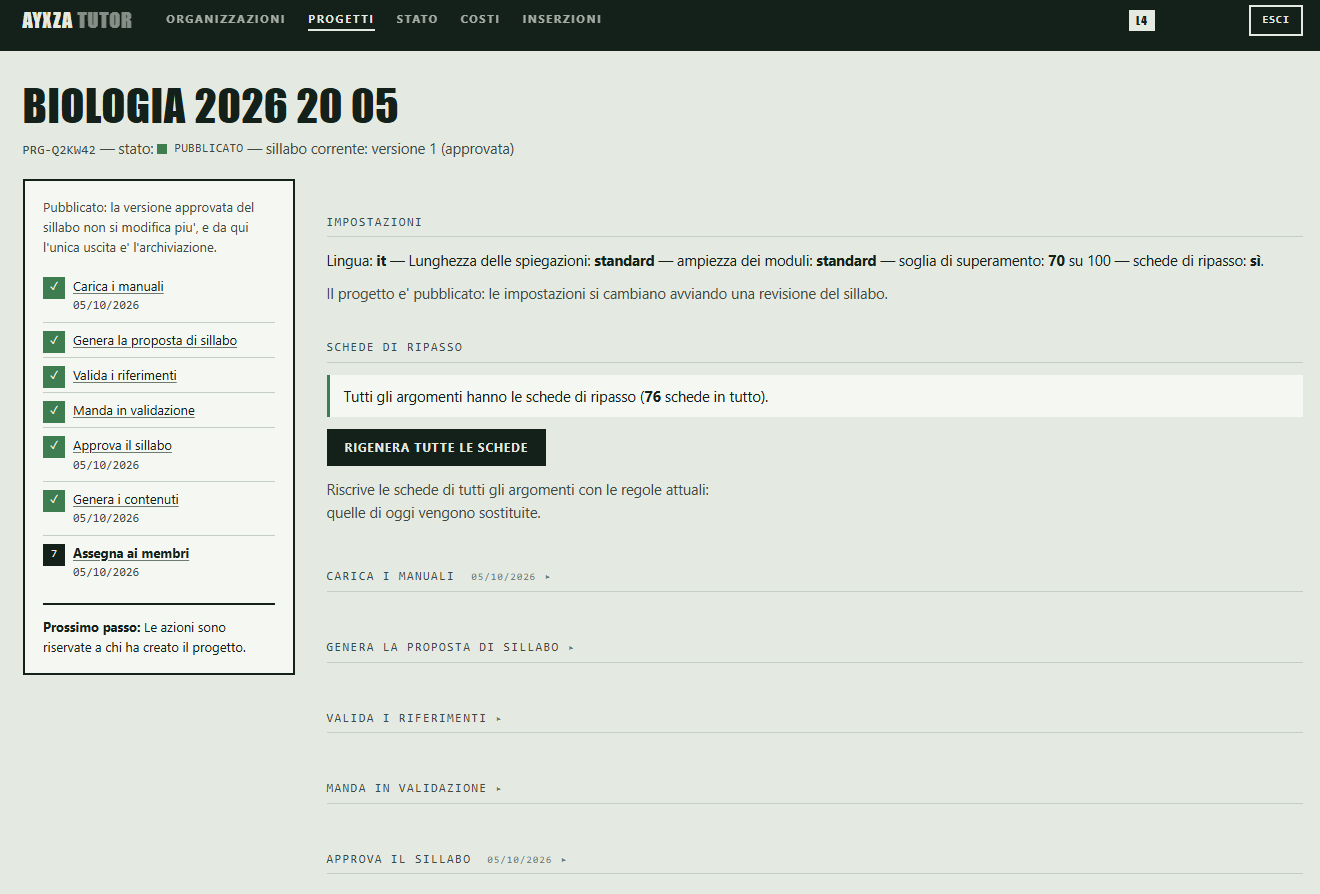This screenshot has width=1320, height=894.
Task: Click the 76 schede in tutto notice
Action: click(x=815, y=396)
